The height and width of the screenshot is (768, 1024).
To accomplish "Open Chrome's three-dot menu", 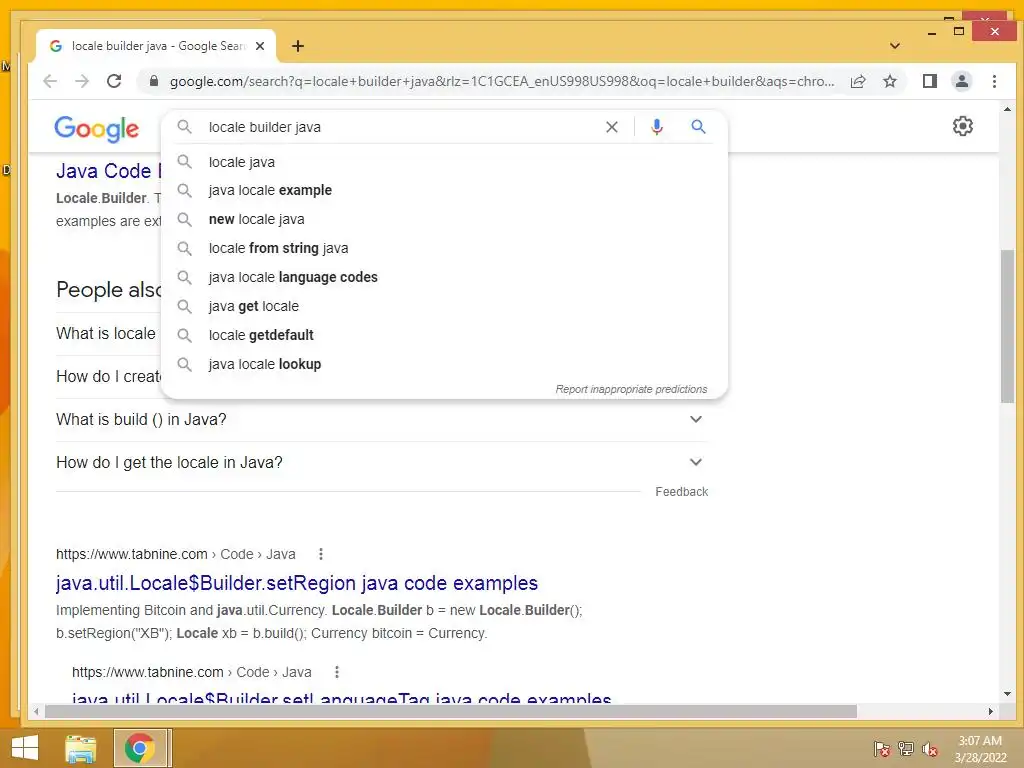I will tap(994, 81).
